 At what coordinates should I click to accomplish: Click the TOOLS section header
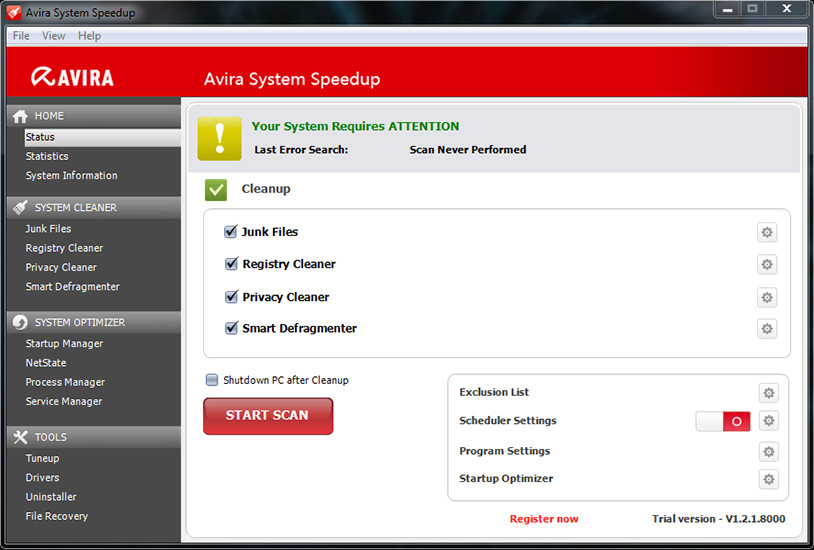pyautogui.click(x=94, y=437)
